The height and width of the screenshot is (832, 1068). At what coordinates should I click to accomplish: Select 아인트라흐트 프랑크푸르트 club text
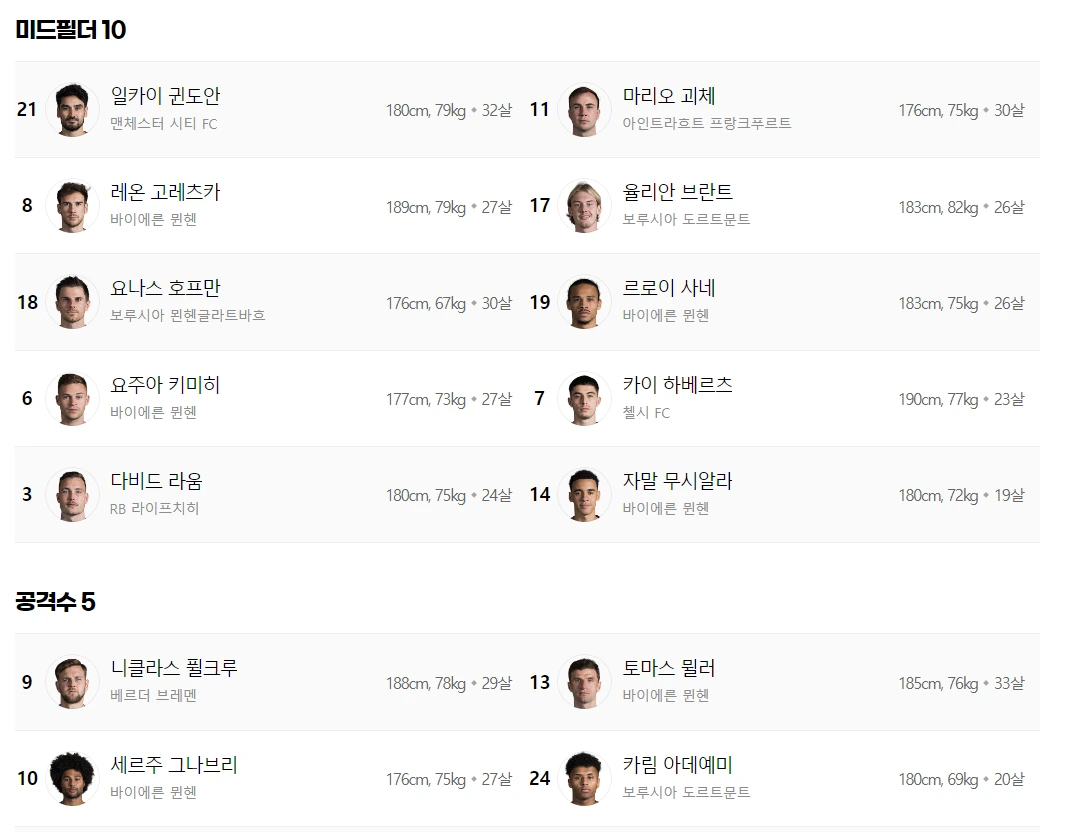706,123
